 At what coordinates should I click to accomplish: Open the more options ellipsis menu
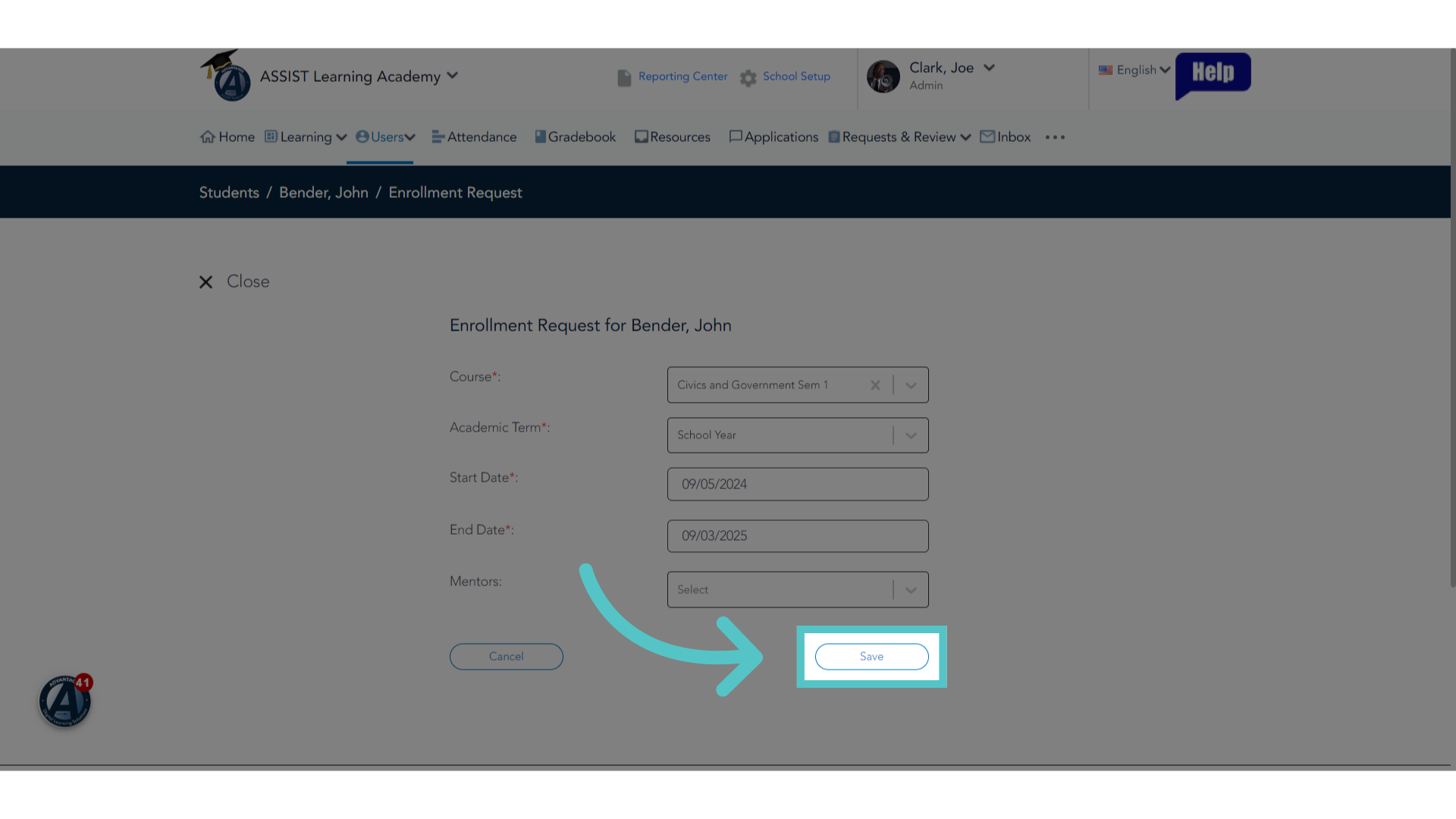[x=1055, y=137]
